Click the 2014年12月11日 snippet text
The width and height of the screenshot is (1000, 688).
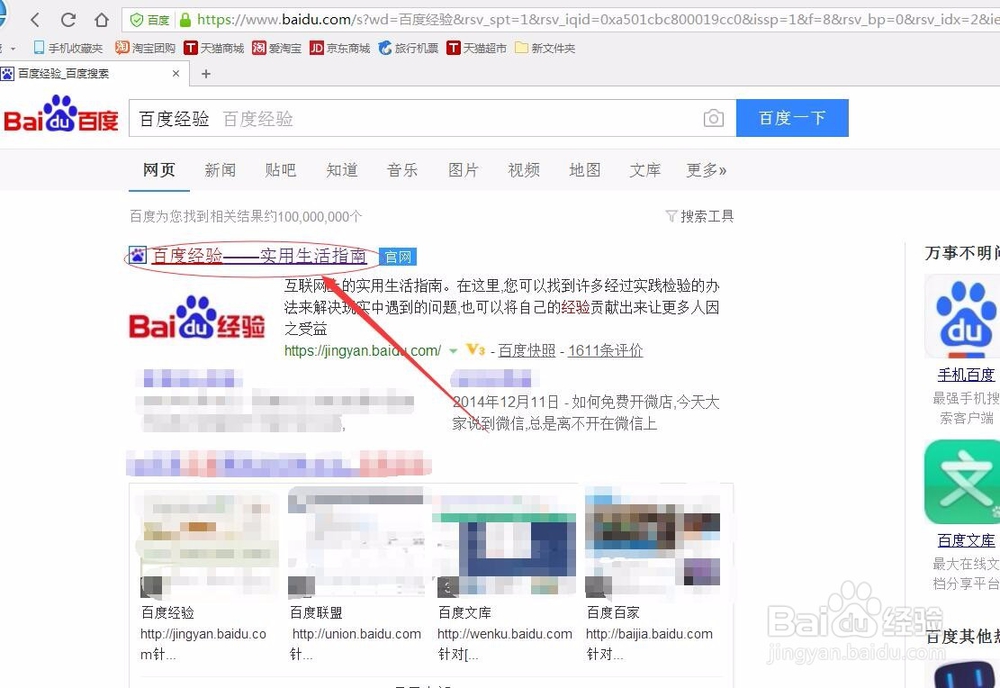(x=506, y=402)
